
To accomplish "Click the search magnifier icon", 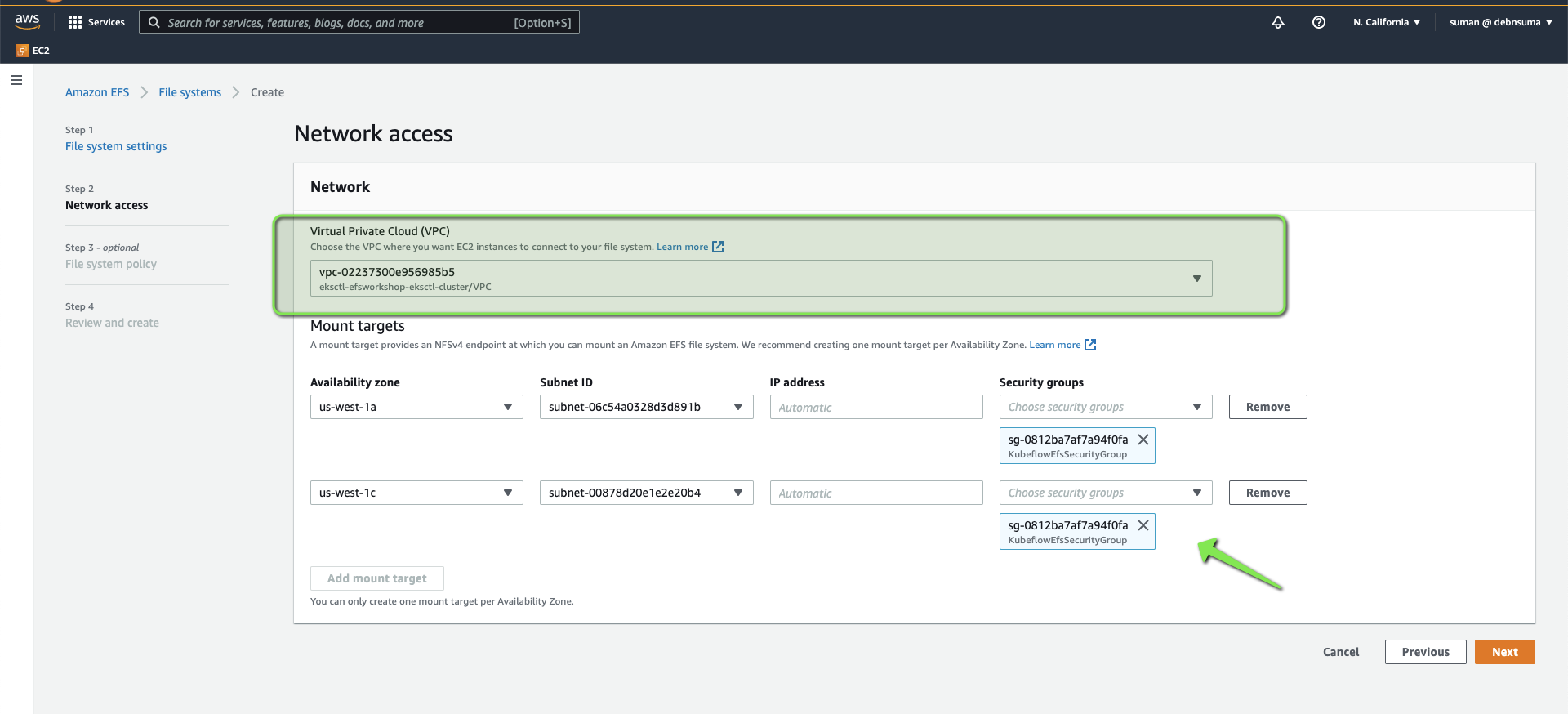I will coord(154,22).
